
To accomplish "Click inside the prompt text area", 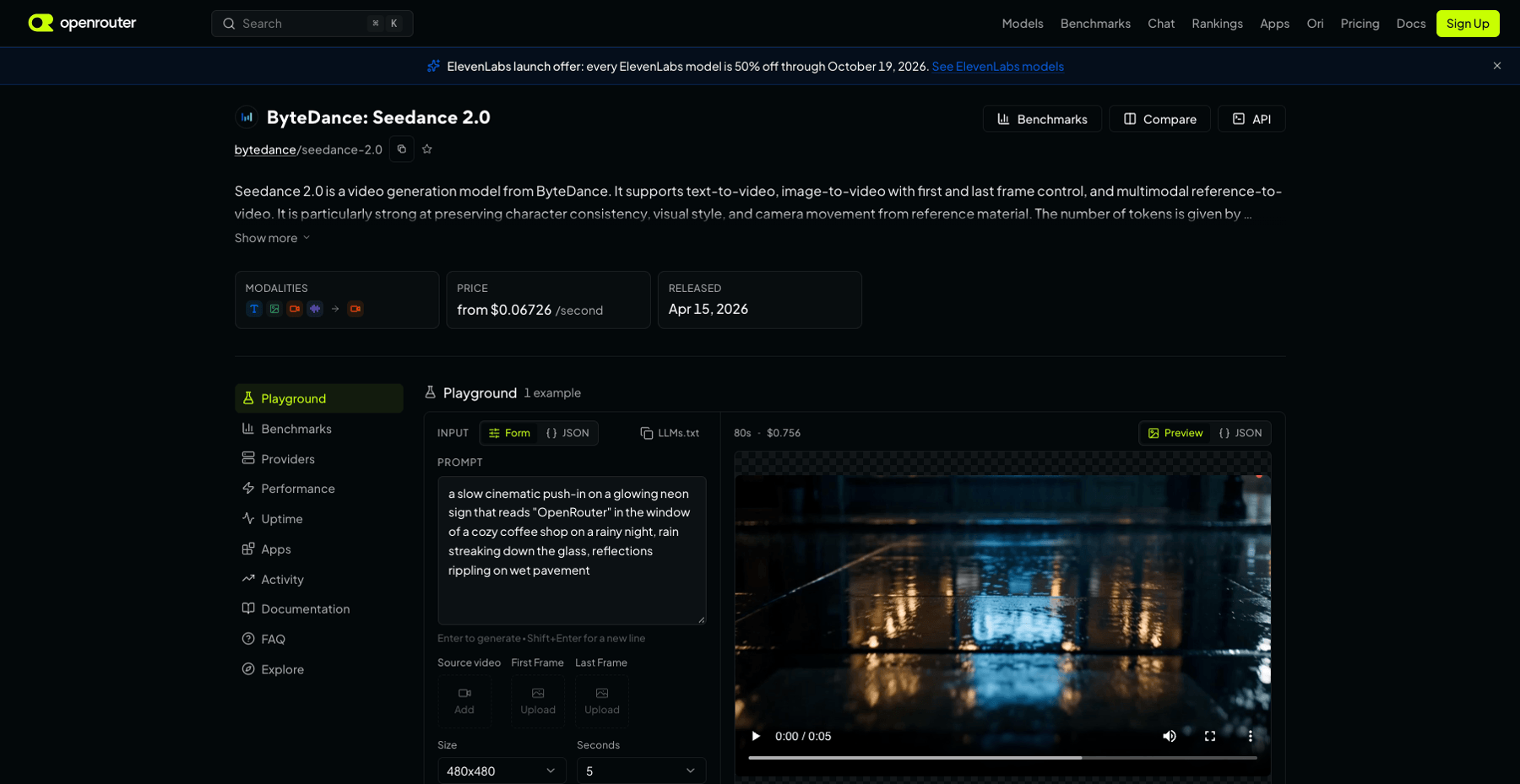I will 572,550.
